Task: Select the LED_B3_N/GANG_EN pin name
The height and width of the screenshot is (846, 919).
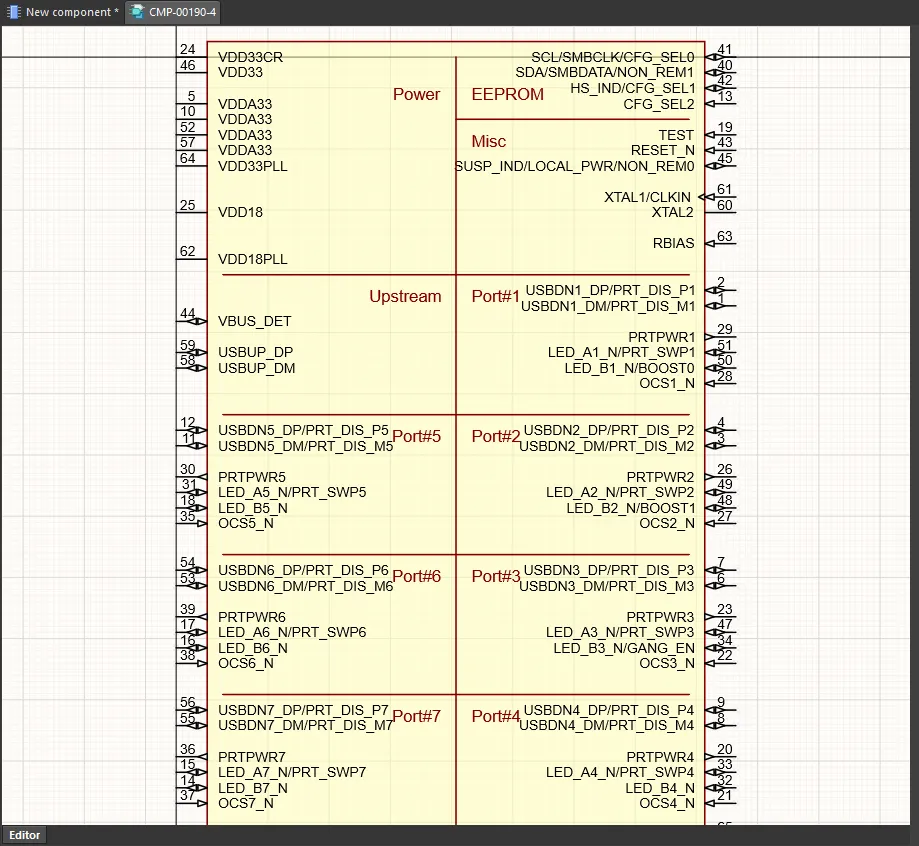Action: [624, 648]
